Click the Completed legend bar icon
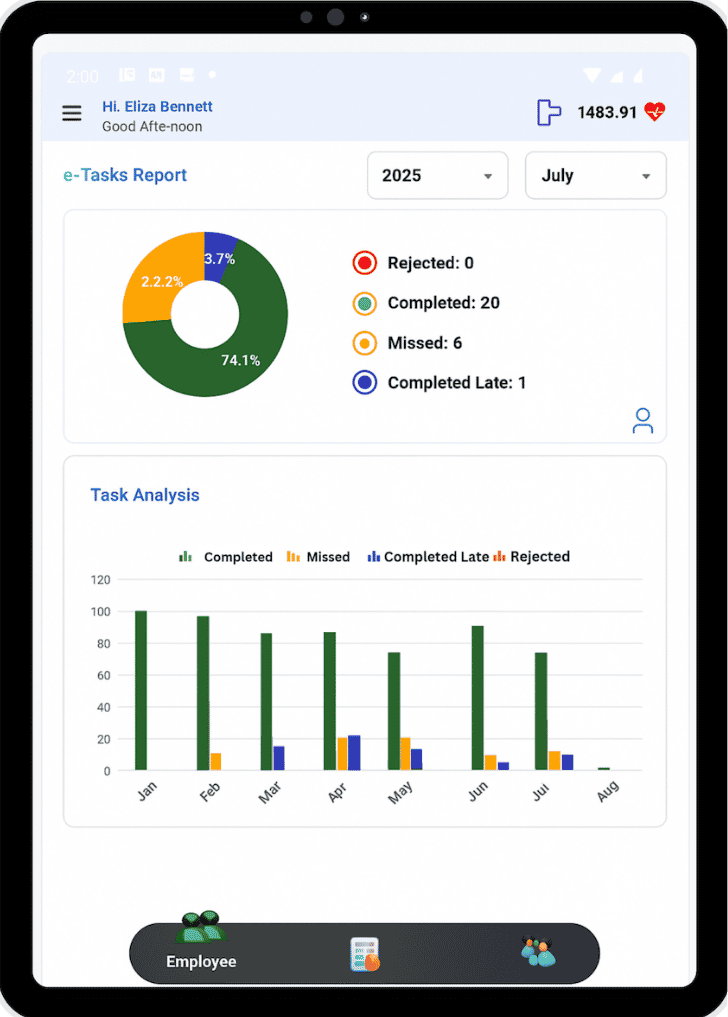The height and width of the screenshot is (1017, 728). [186, 556]
